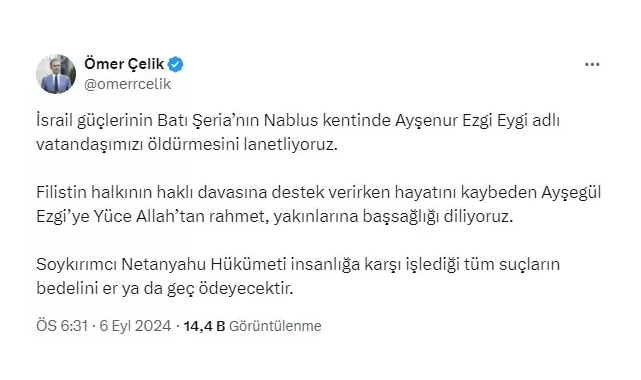Click the word Netanyahu in the tweet

(x=164, y=265)
